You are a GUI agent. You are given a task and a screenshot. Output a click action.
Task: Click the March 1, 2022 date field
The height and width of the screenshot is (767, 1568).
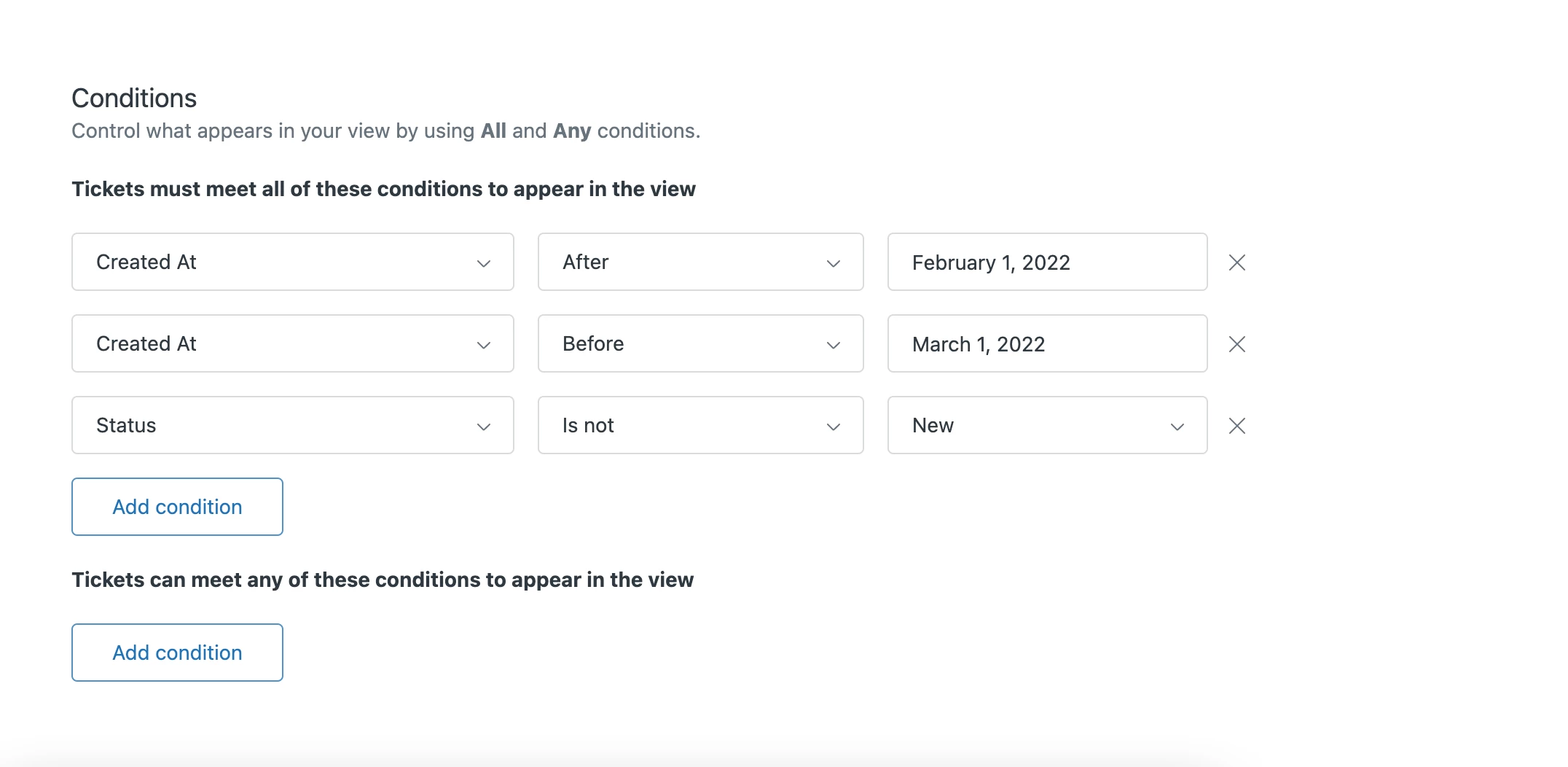(x=1046, y=344)
